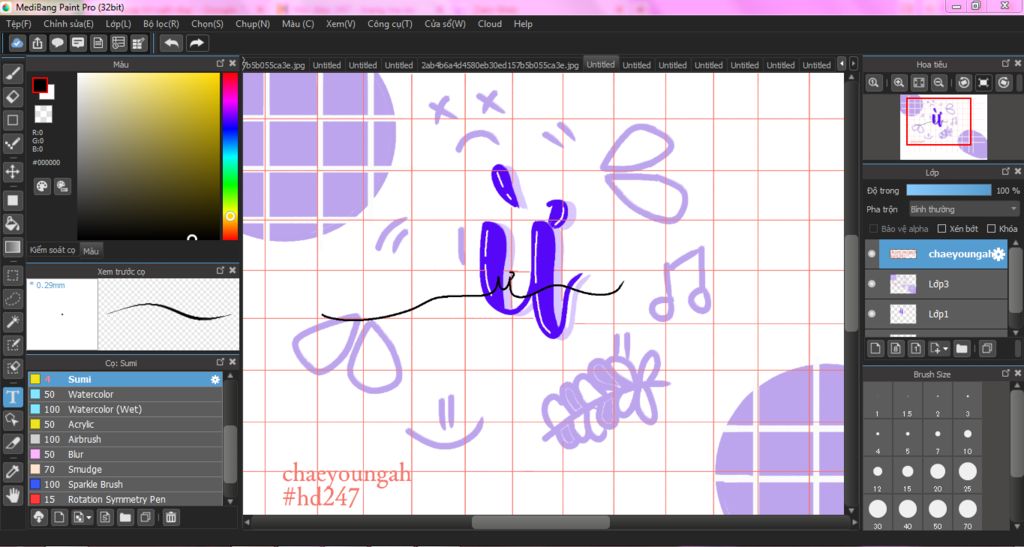Click the export/share toolbar icon
This screenshot has height=547, width=1024.
pos(38,43)
